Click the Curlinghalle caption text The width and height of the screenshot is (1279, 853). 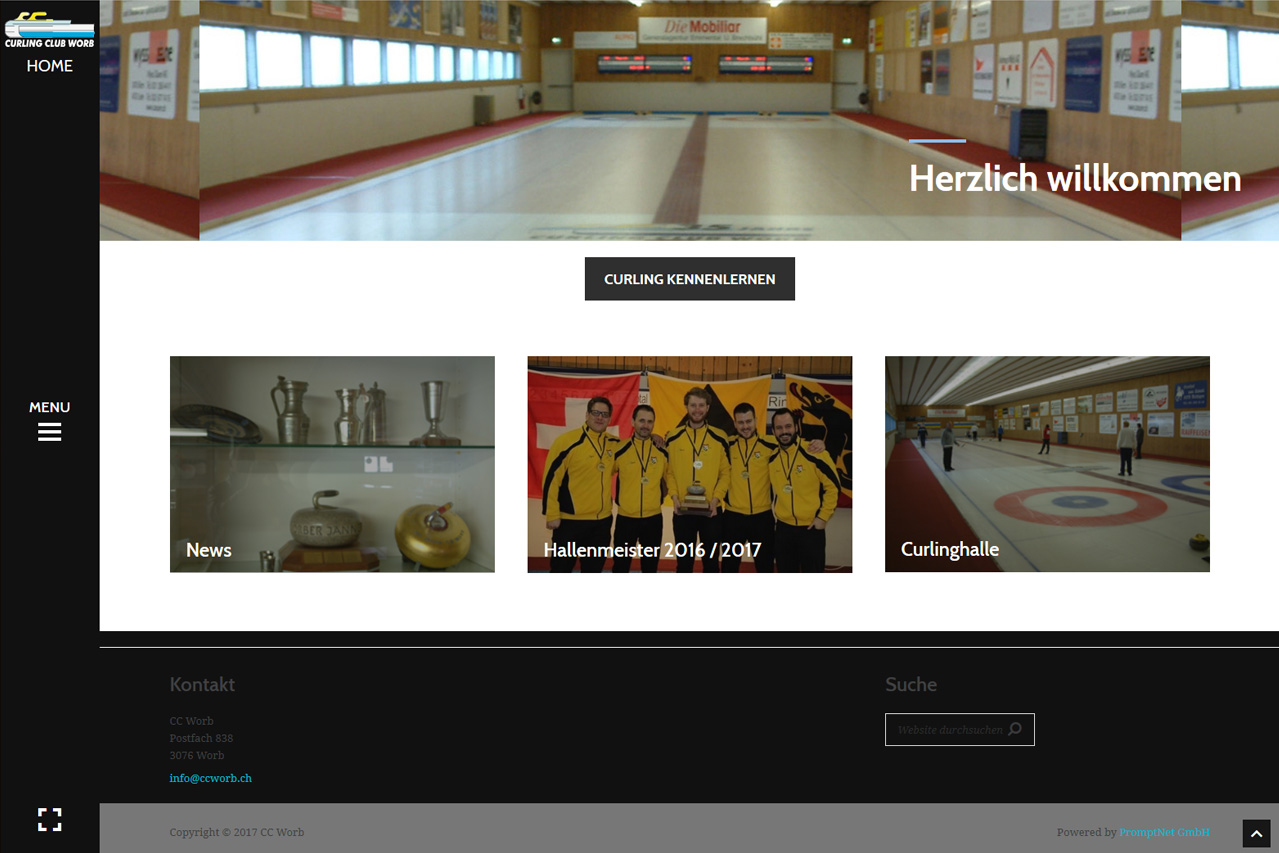pyautogui.click(x=949, y=549)
